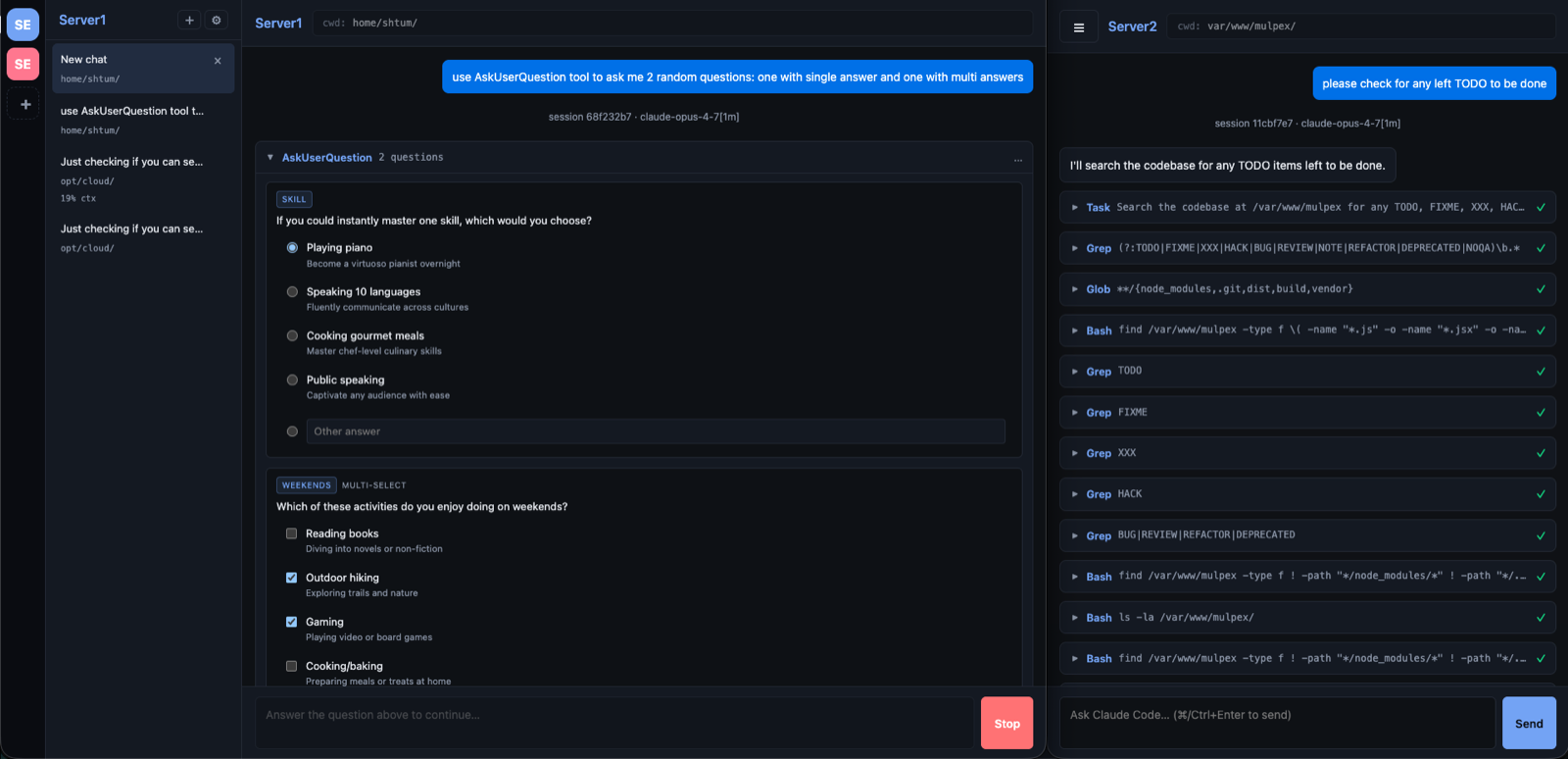The image size is (1568, 759).
Task: Click the WEEKENDS question tag
Action: (307, 485)
